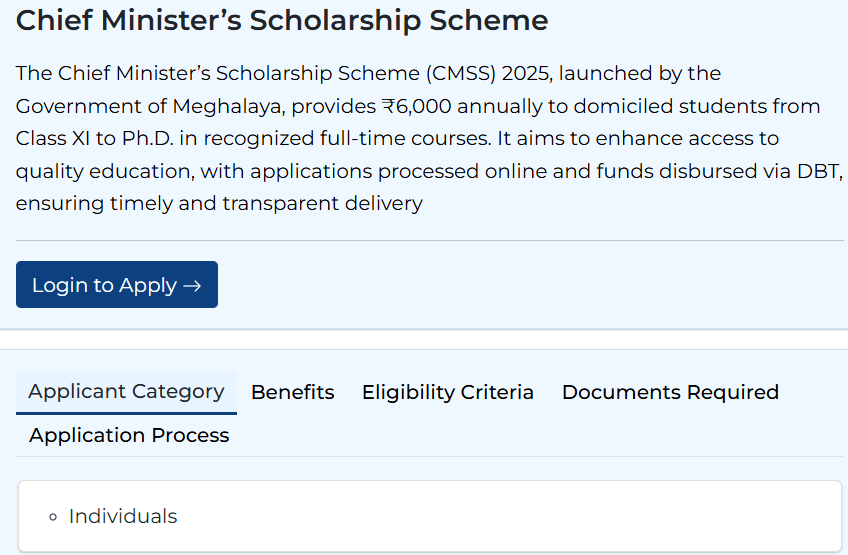View the Application Process tab
This screenshot has height=555, width=848.
[x=129, y=435]
